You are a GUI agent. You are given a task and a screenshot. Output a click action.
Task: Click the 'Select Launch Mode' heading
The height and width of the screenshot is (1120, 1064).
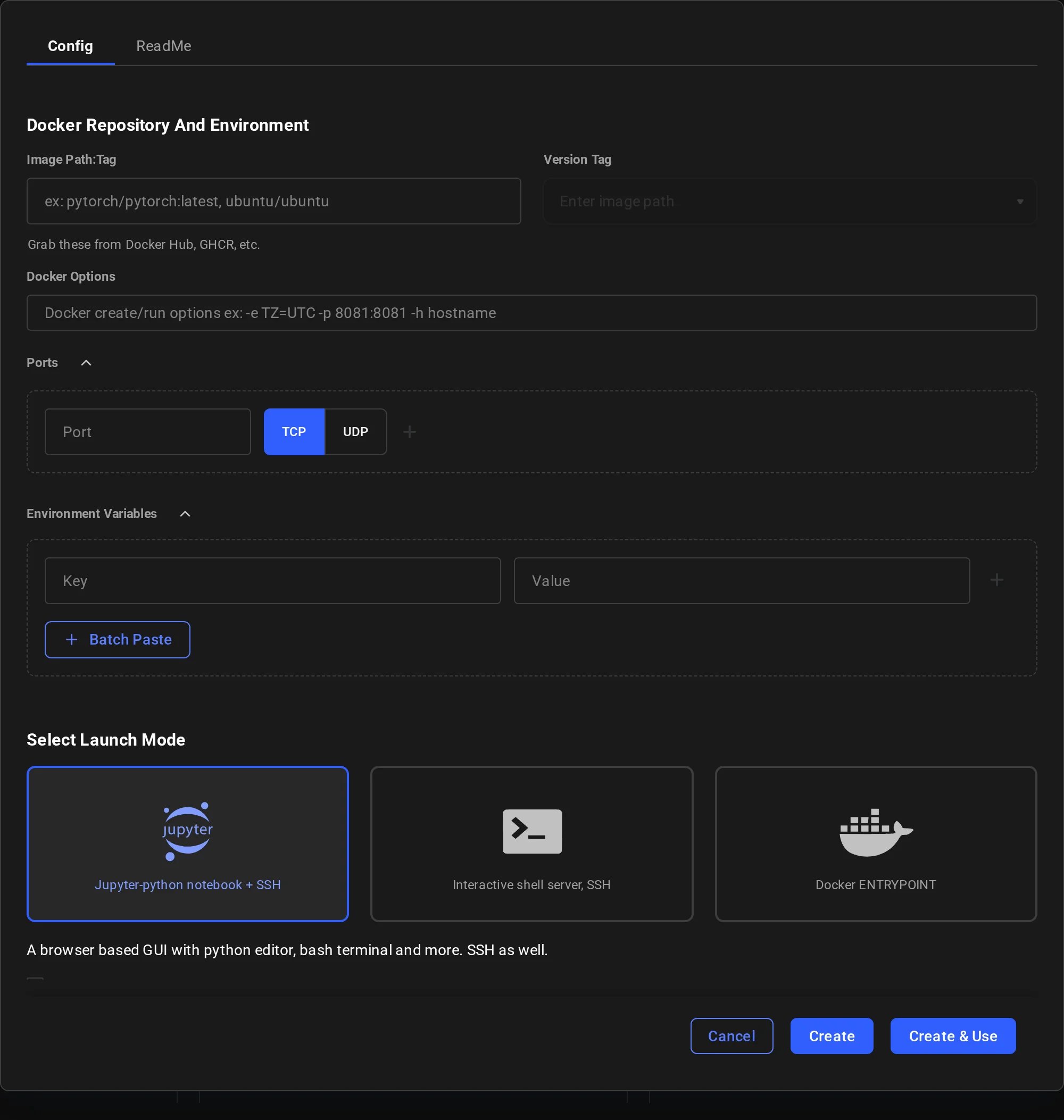106,739
